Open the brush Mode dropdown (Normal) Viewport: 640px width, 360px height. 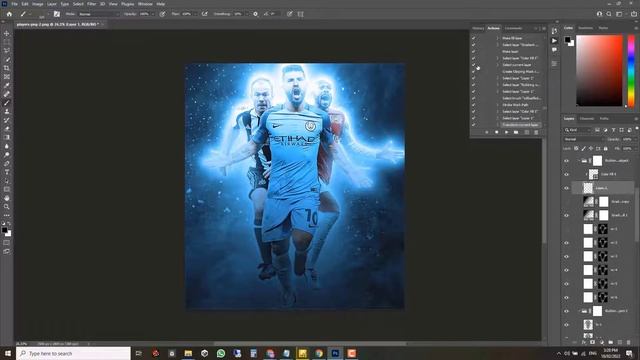98,14
